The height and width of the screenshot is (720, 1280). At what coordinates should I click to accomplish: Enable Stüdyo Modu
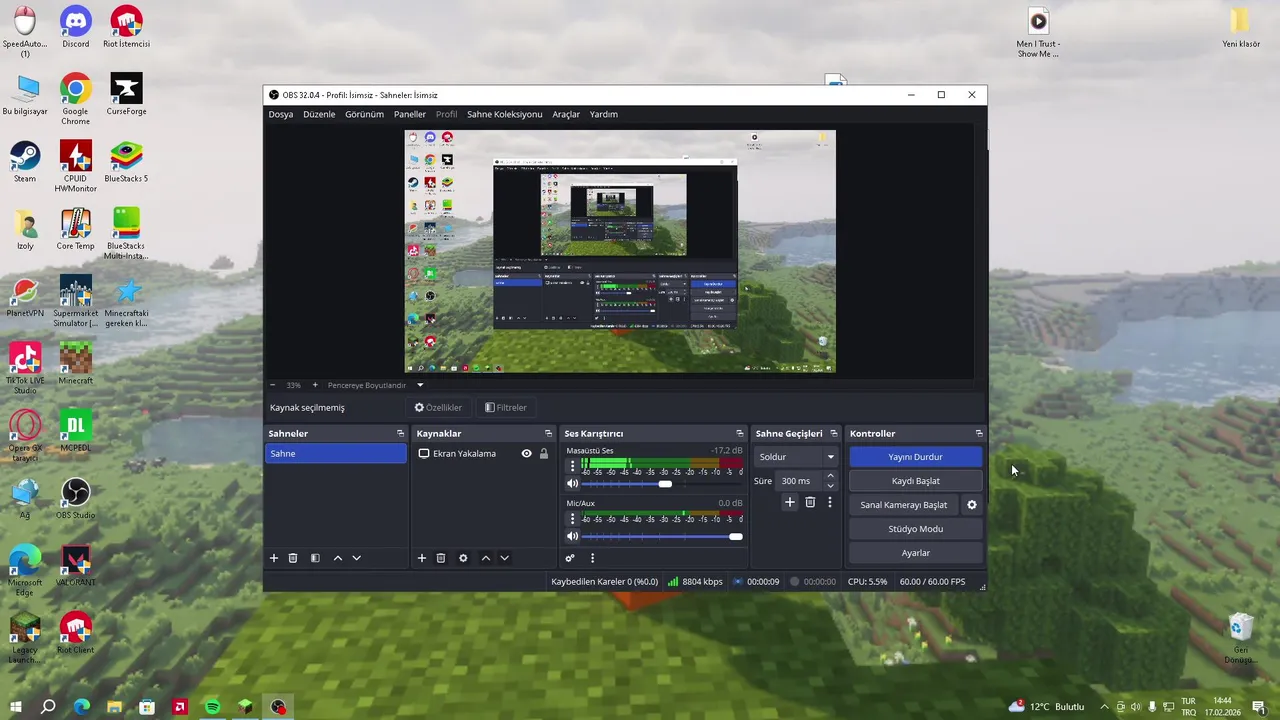tap(915, 529)
